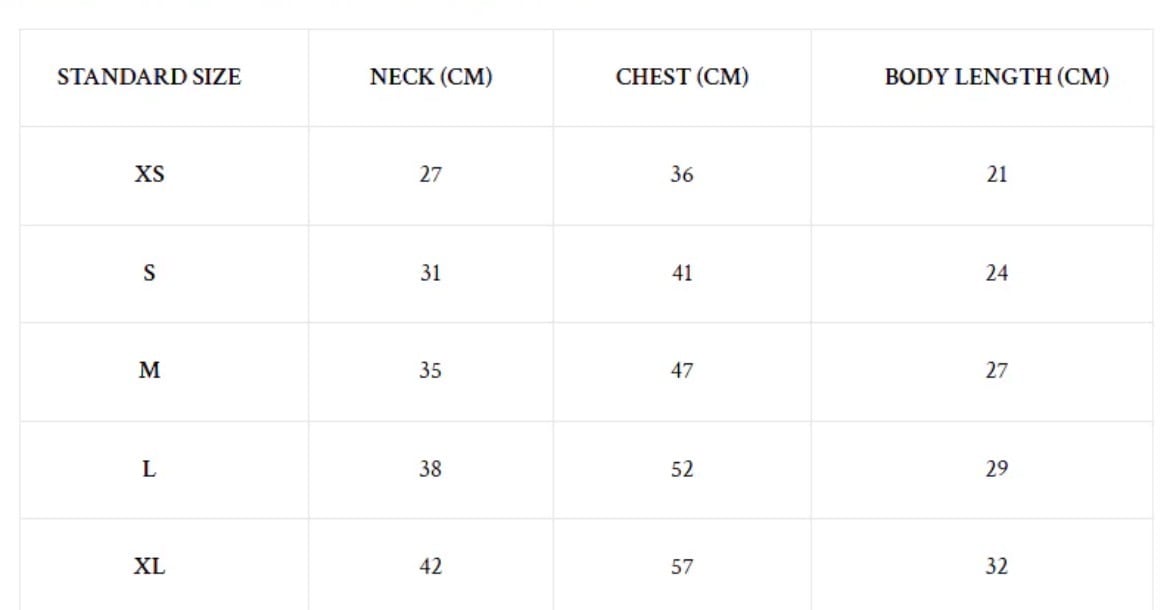Select the XS size row label
The width and height of the screenshot is (1170, 610).
click(149, 174)
